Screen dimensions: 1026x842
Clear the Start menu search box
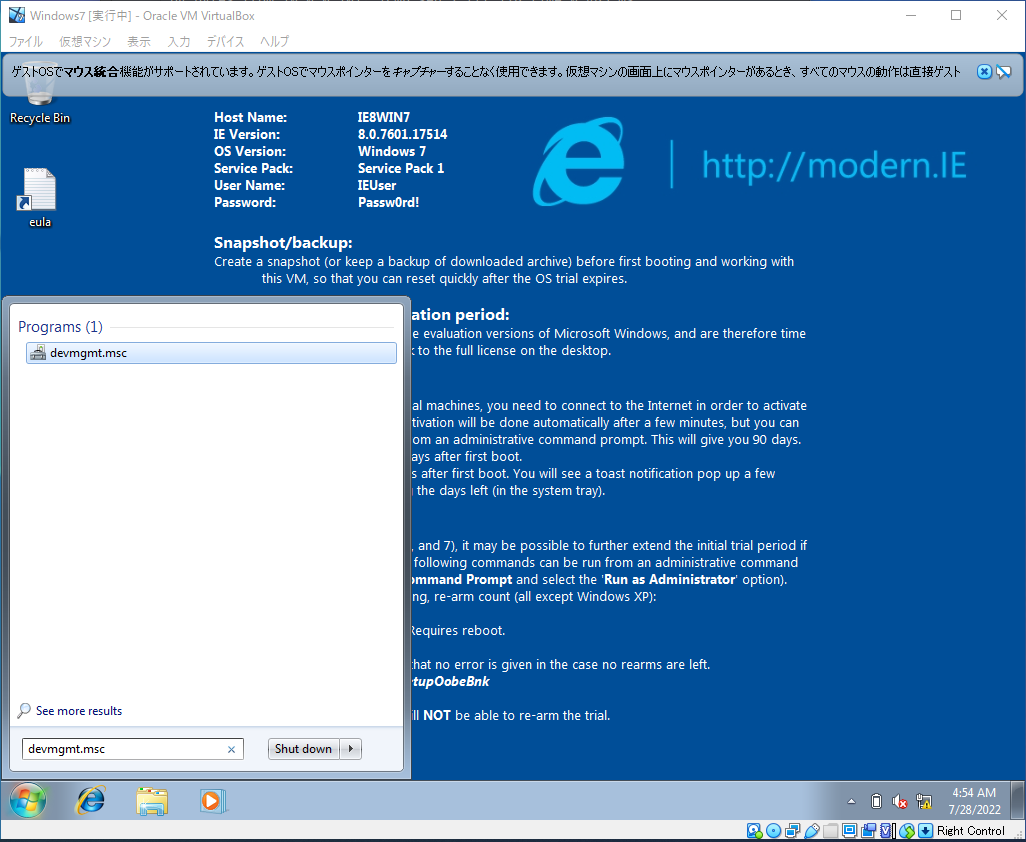tap(231, 750)
